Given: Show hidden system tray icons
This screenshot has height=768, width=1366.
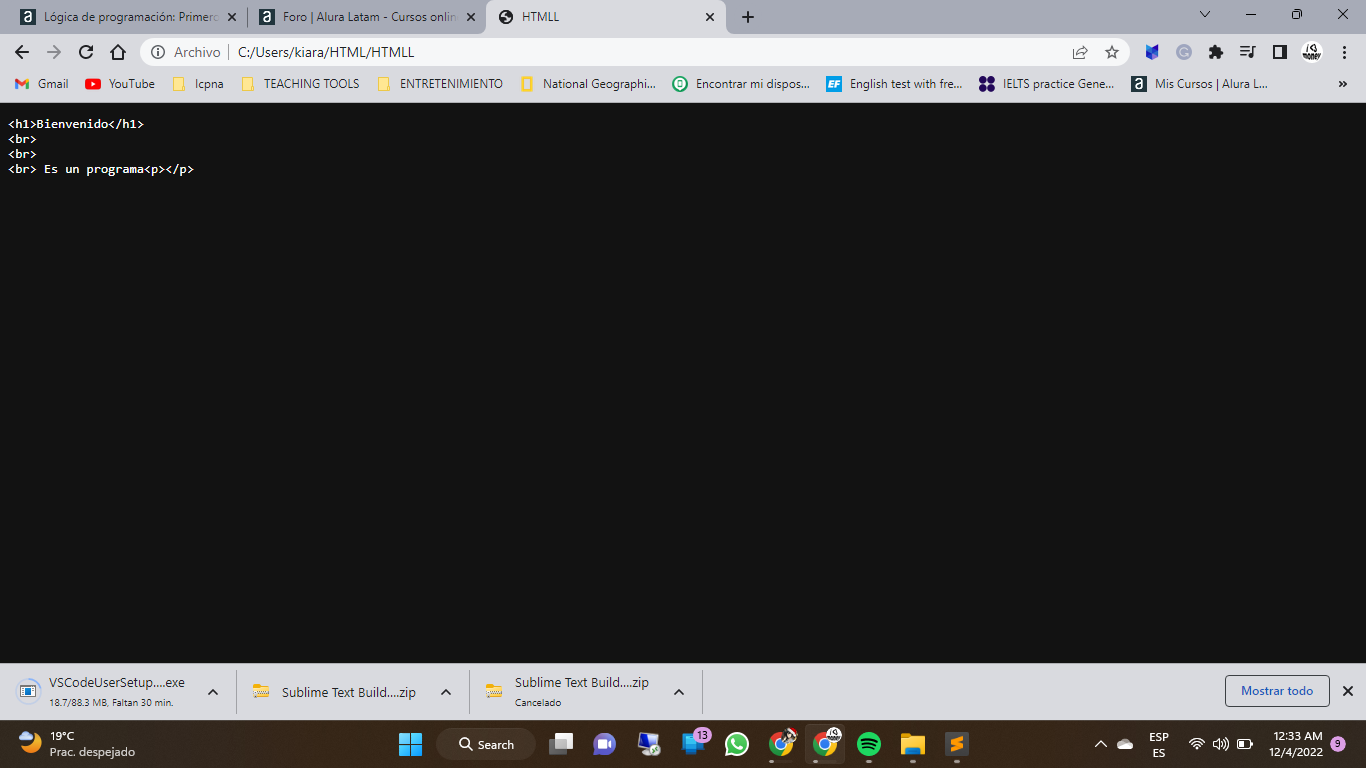Looking at the screenshot, I should tap(1101, 744).
